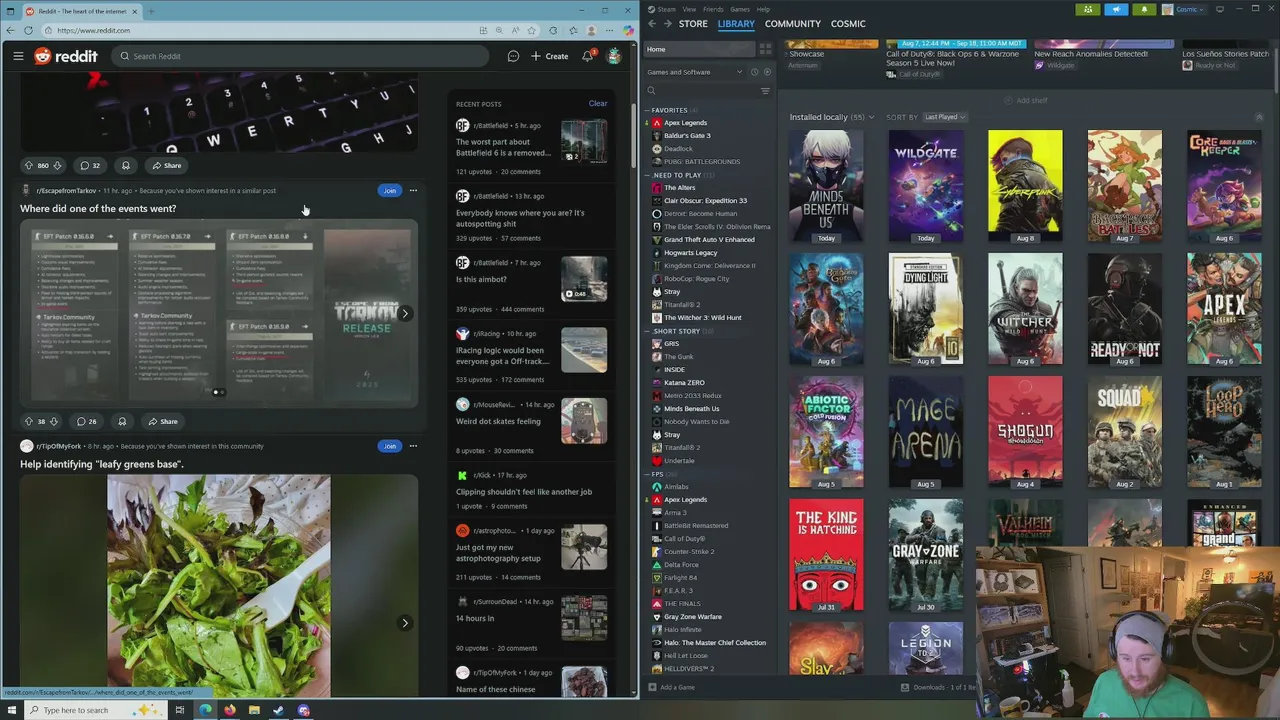1280x720 pixels.
Task: Click the Reddit logo
Action: (x=66, y=56)
